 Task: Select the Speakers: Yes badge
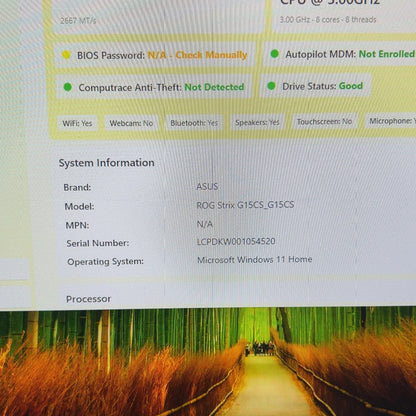[257, 122]
